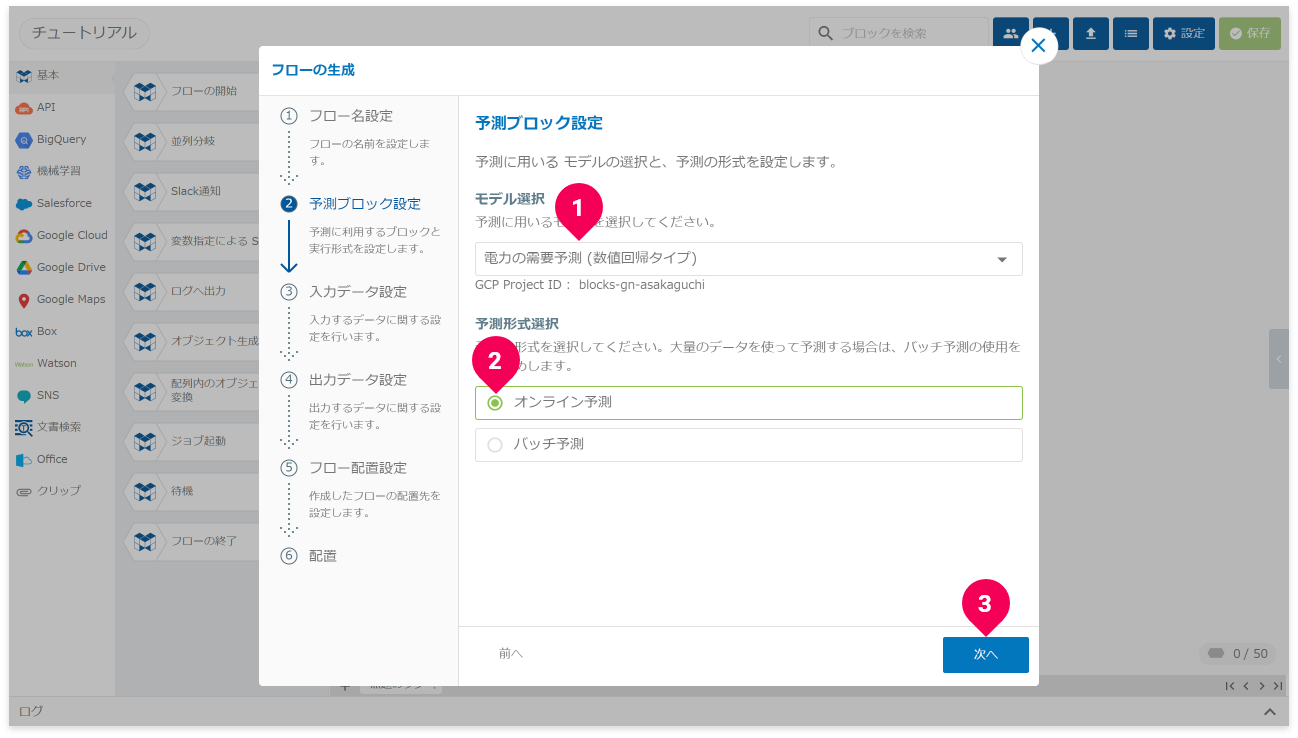The height and width of the screenshot is (738, 1298).
Task: Select the オンライン予測 radio button
Action: (495, 403)
